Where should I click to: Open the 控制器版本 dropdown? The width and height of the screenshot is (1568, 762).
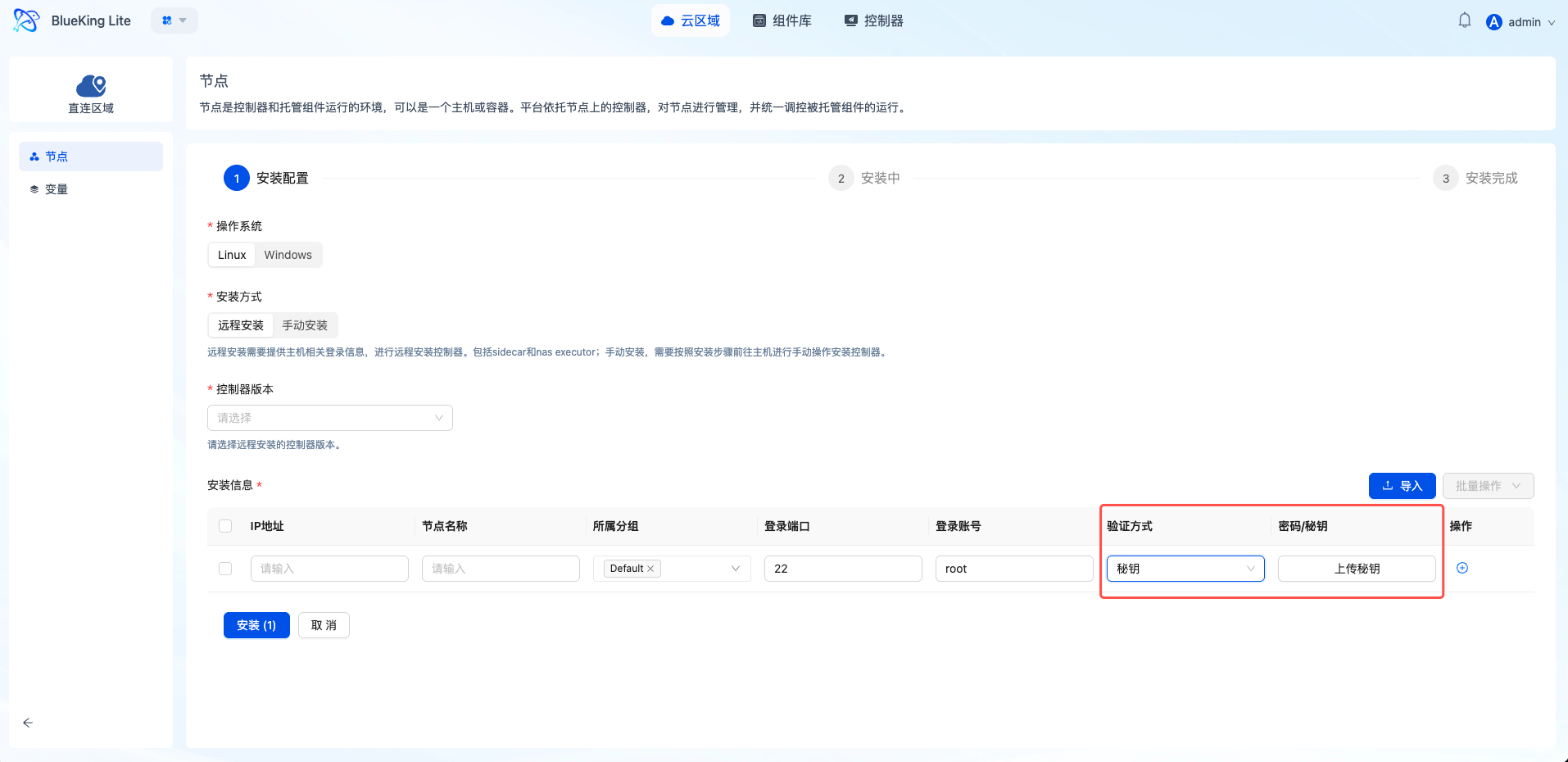pos(330,418)
